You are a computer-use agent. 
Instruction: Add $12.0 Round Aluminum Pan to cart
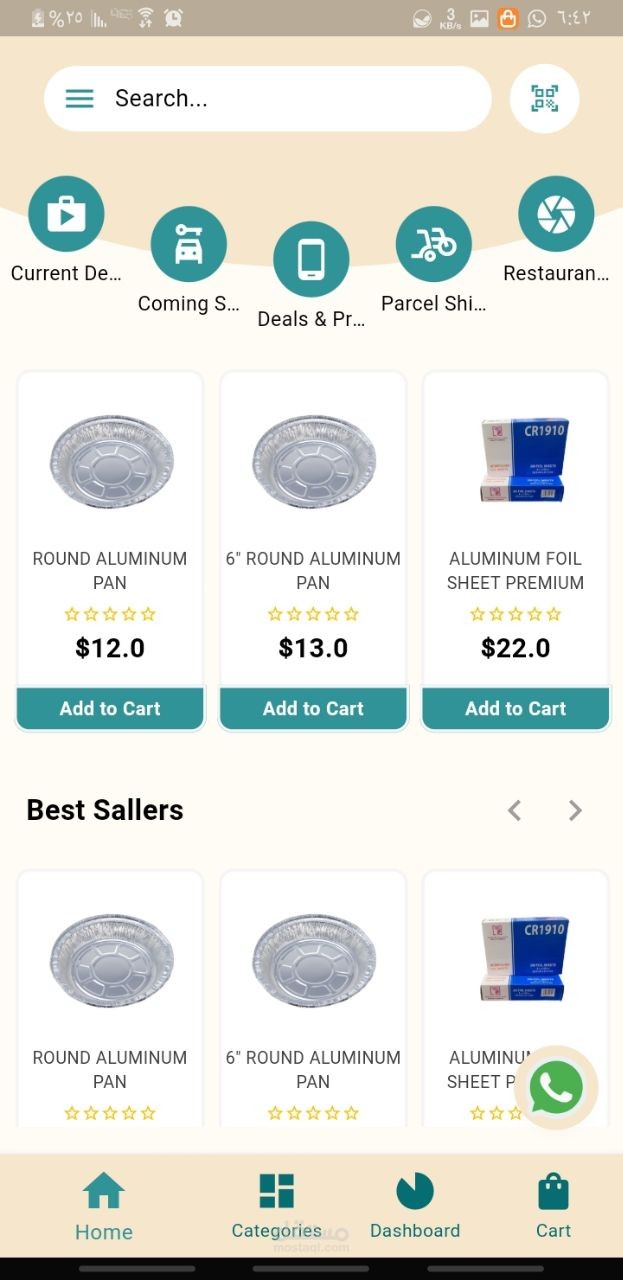[x=110, y=708]
